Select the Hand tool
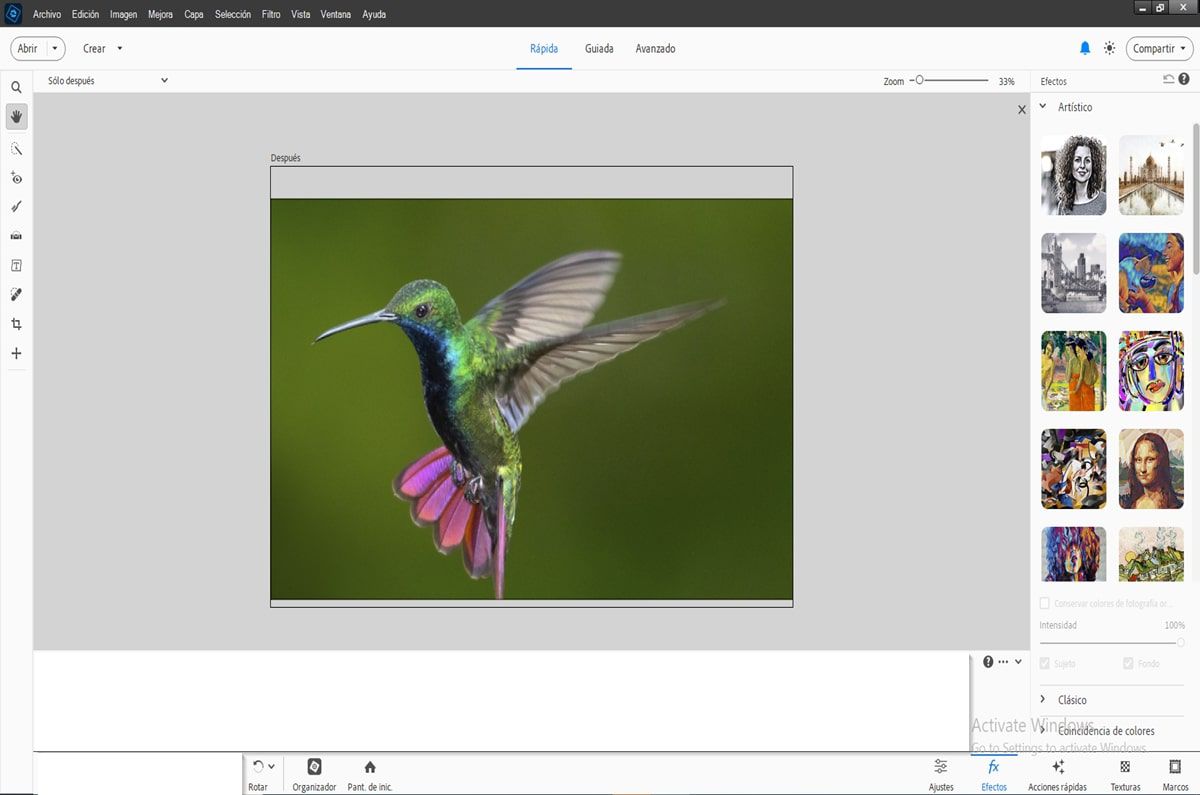 coord(16,117)
